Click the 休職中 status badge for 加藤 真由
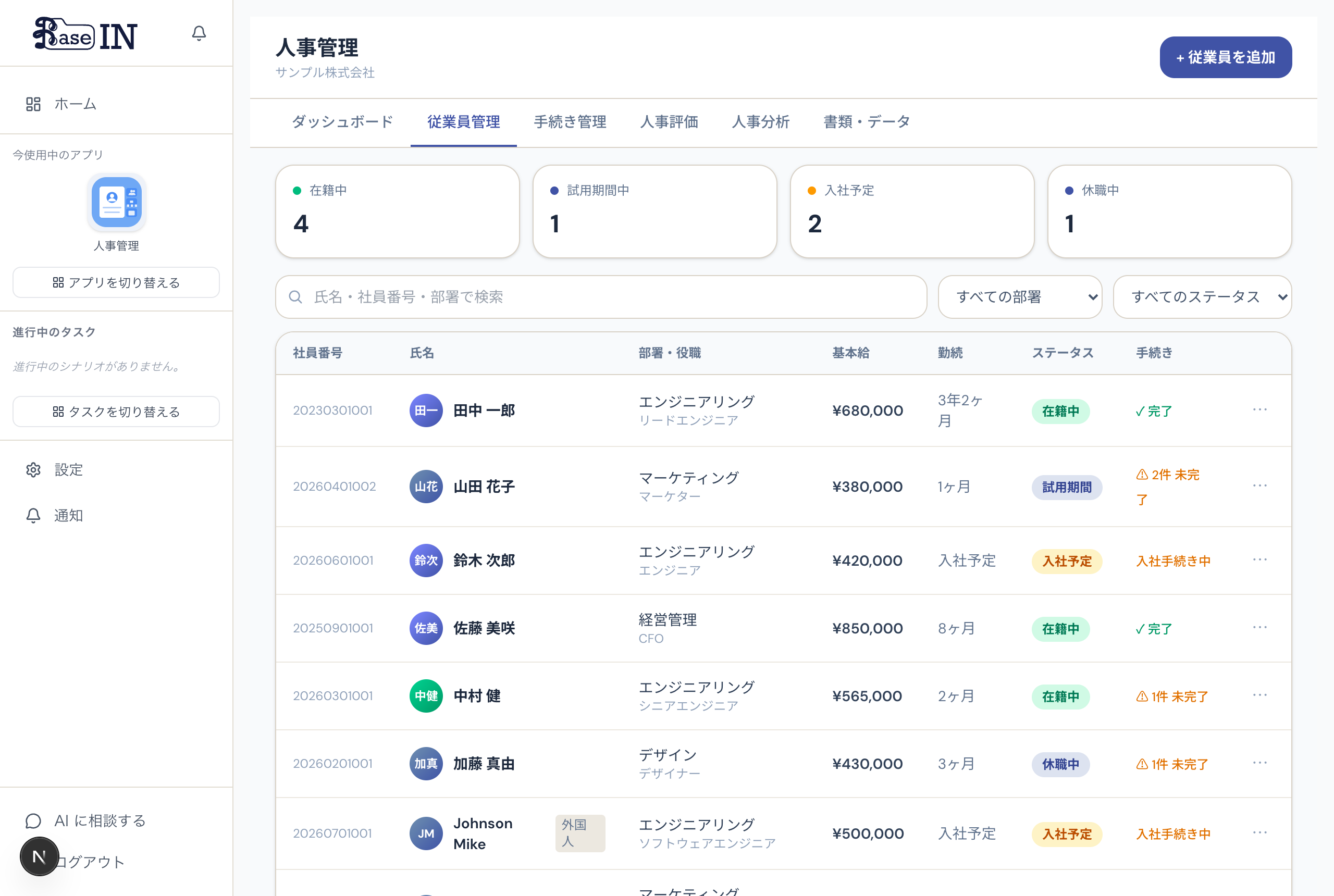The width and height of the screenshot is (1334, 896). pyautogui.click(x=1060, y=764)
